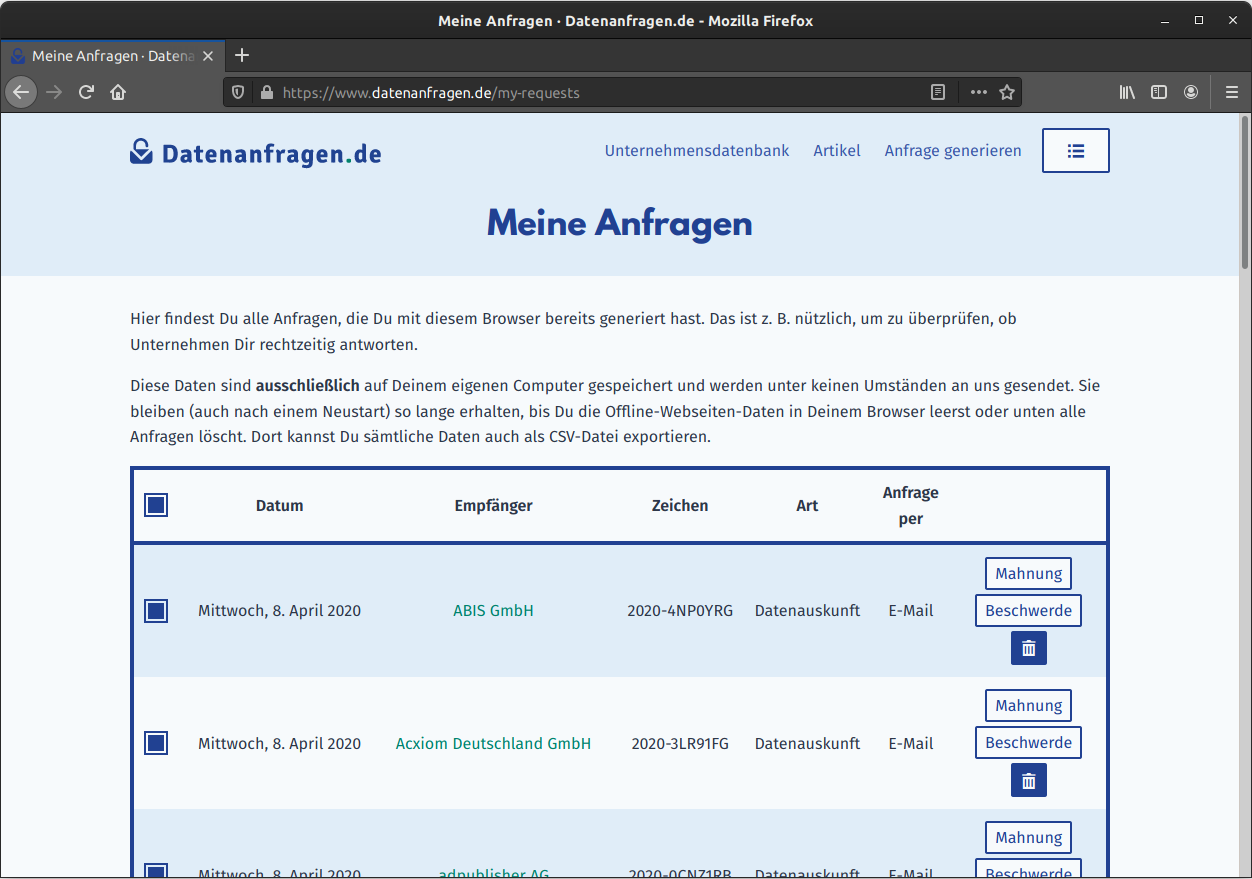Open the Acxiom Deutschland GmbH link
This screenshot has width=1252, height=879.
click(493, 743)
